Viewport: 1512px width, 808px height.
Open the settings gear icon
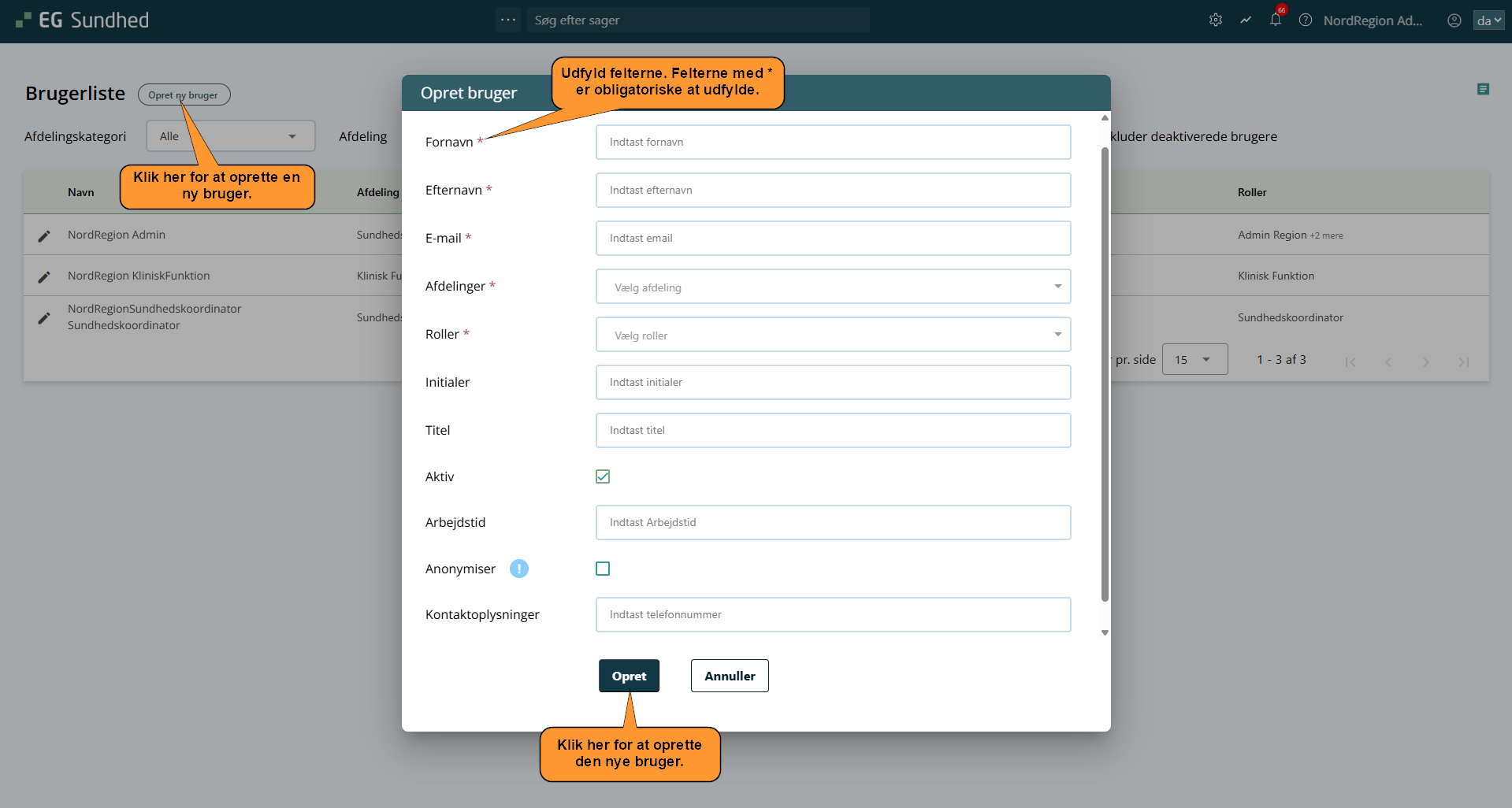[1215, 20]
